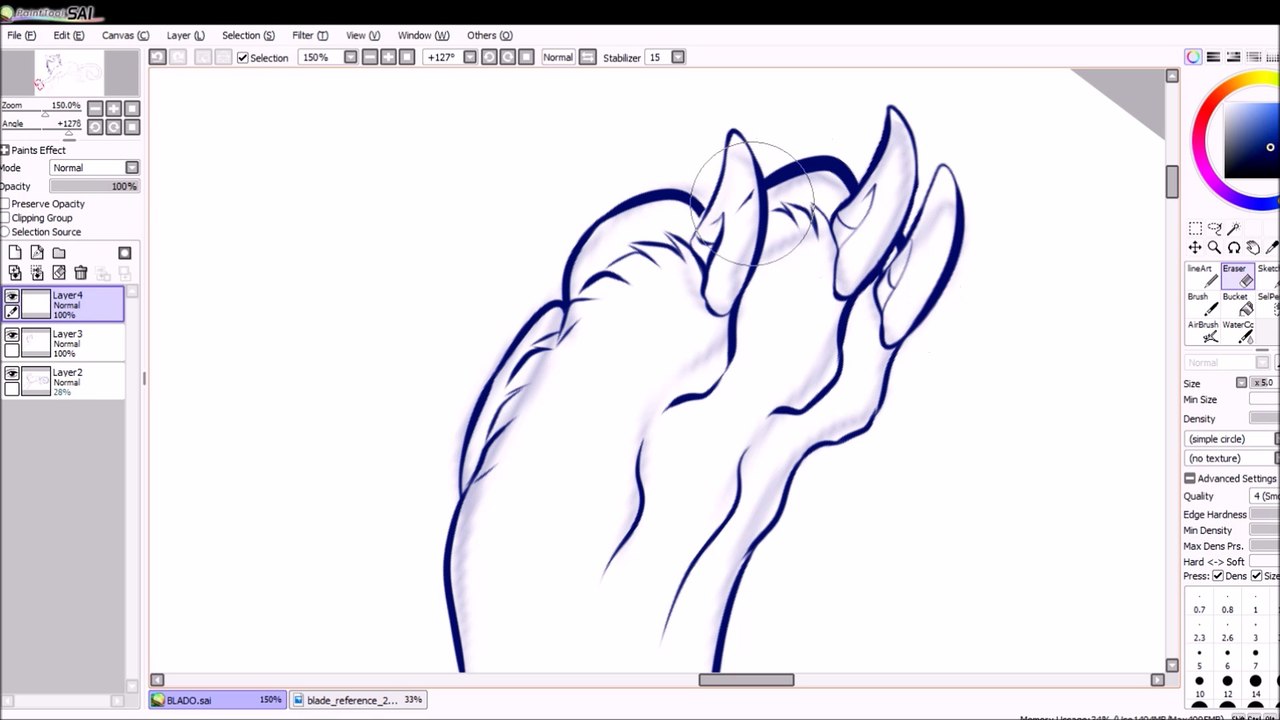Click the Normal button in toolbar
This screenshot has height=720, width=1280.
[x=558, y=57]
